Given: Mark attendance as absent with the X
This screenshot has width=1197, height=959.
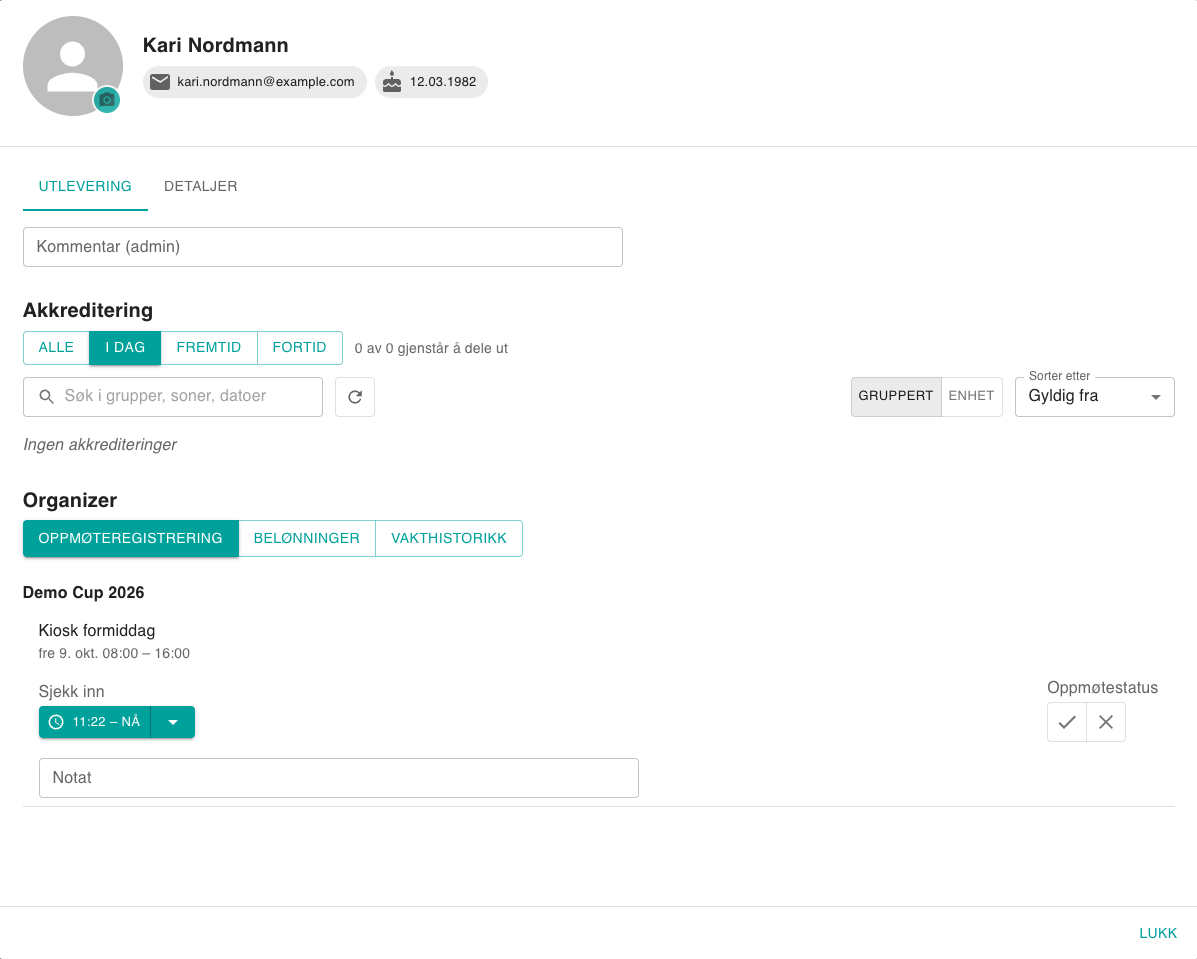Looking at the screenshot, I should tap(1106, 722).
